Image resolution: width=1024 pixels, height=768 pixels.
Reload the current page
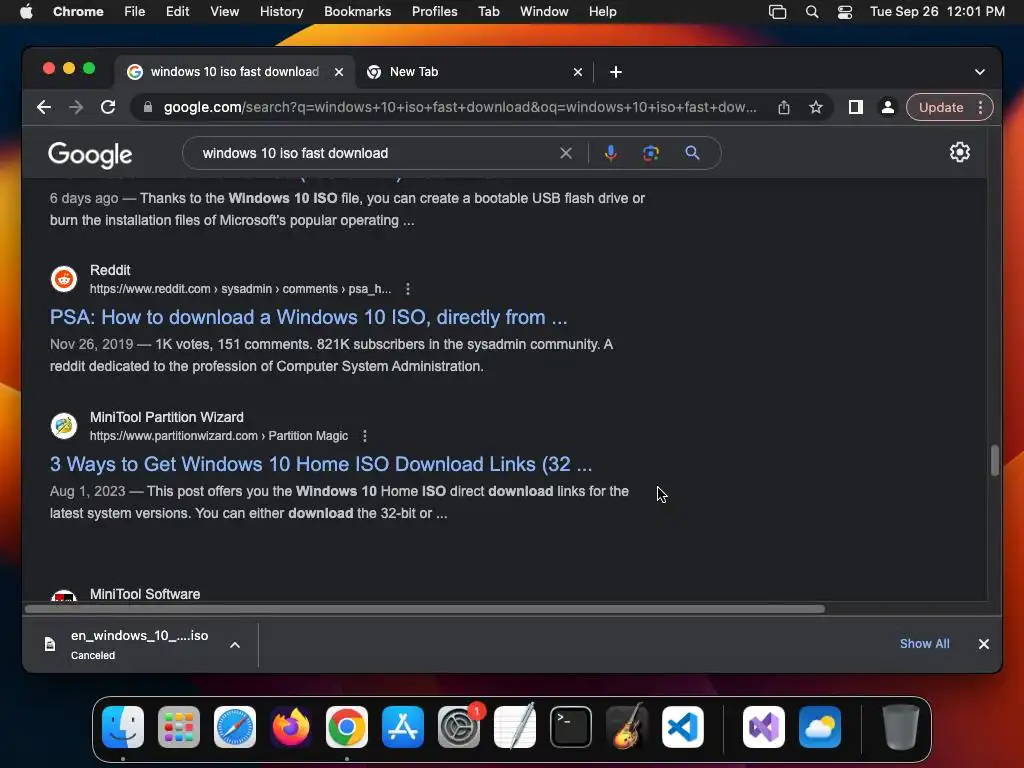108,107
